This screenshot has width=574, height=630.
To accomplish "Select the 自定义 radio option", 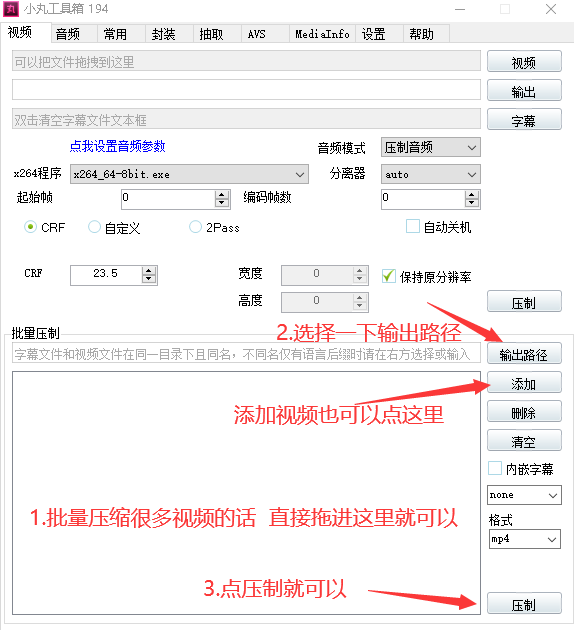I will tap(94, 227).
